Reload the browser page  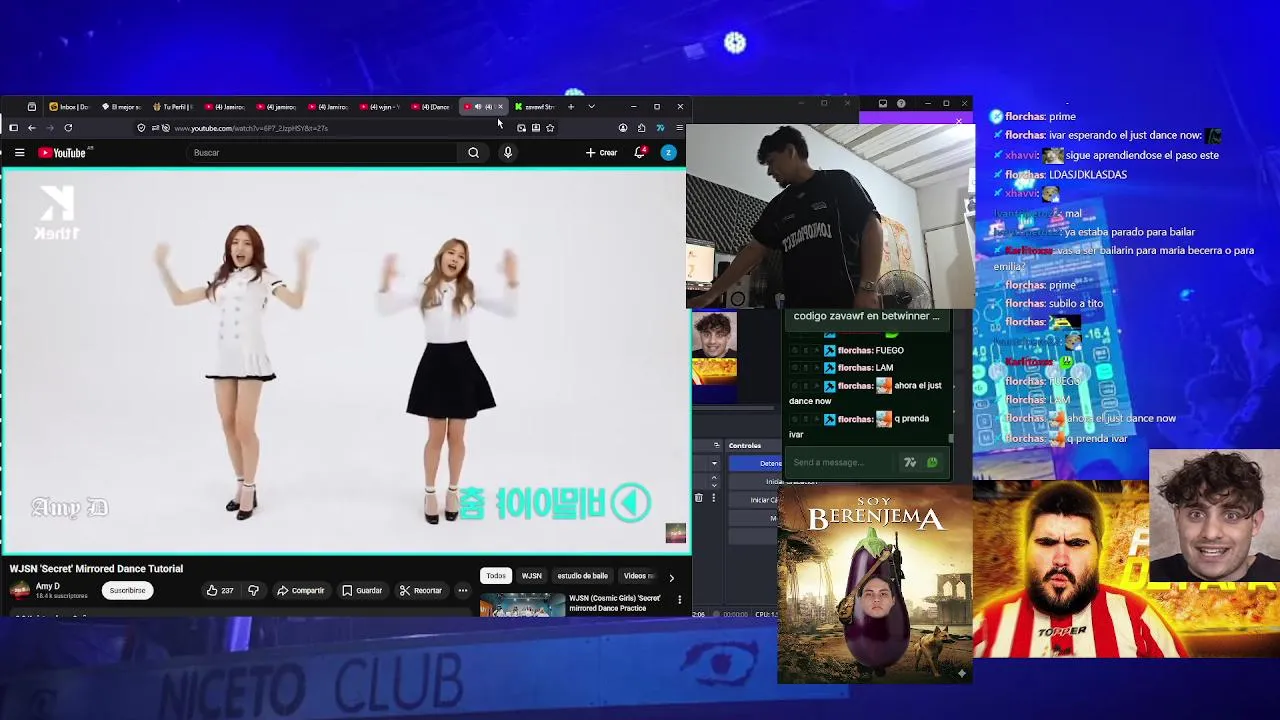pos(68,128)
